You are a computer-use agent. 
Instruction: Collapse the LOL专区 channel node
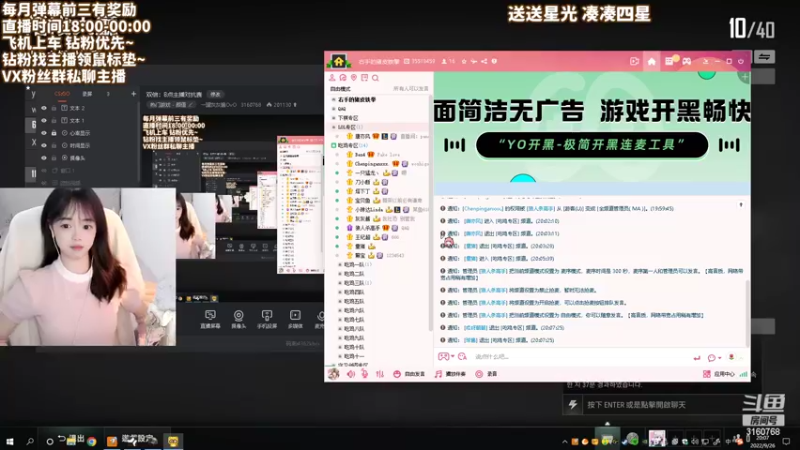(x=334, y=127)
